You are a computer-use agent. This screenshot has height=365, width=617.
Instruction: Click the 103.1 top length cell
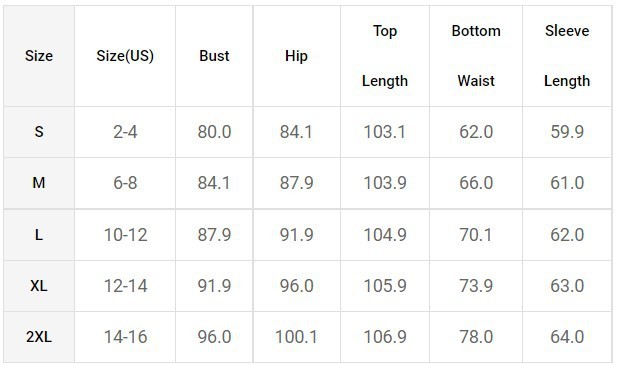(385, 132)
